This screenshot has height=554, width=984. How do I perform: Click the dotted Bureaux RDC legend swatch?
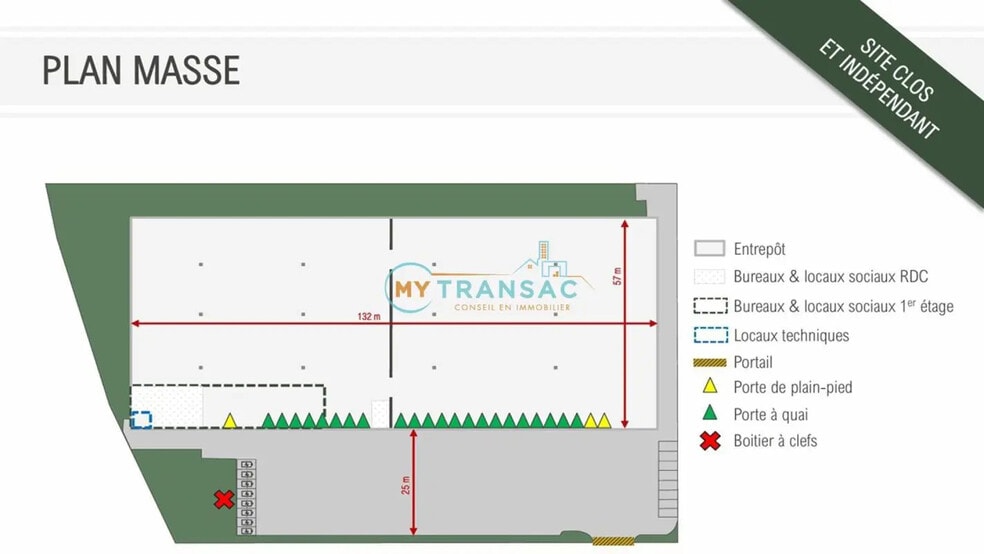pyautogui.click(x=710, y=277)
